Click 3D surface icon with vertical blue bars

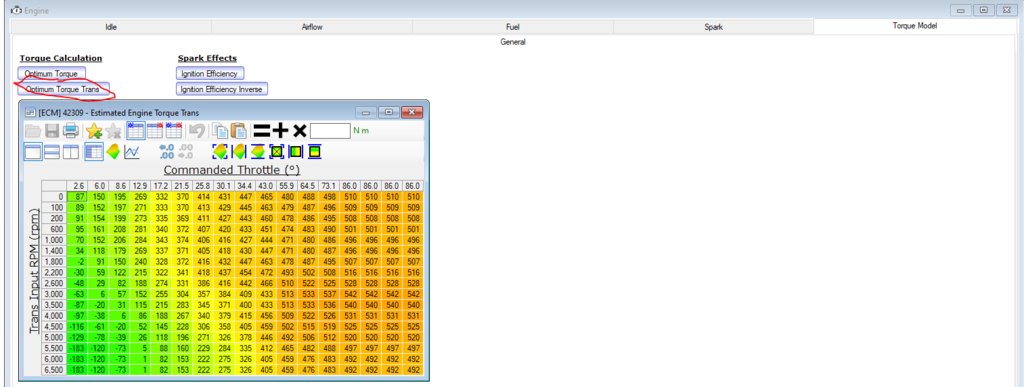tap(240, 151)
